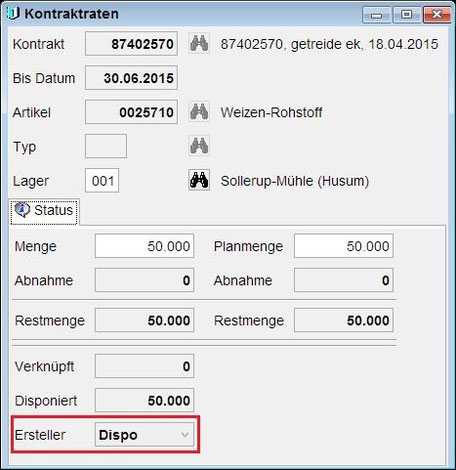The width and height of the screenshot is (456, 470).
Task: Open the Lager search binoculars
Action: pos(199,180)
